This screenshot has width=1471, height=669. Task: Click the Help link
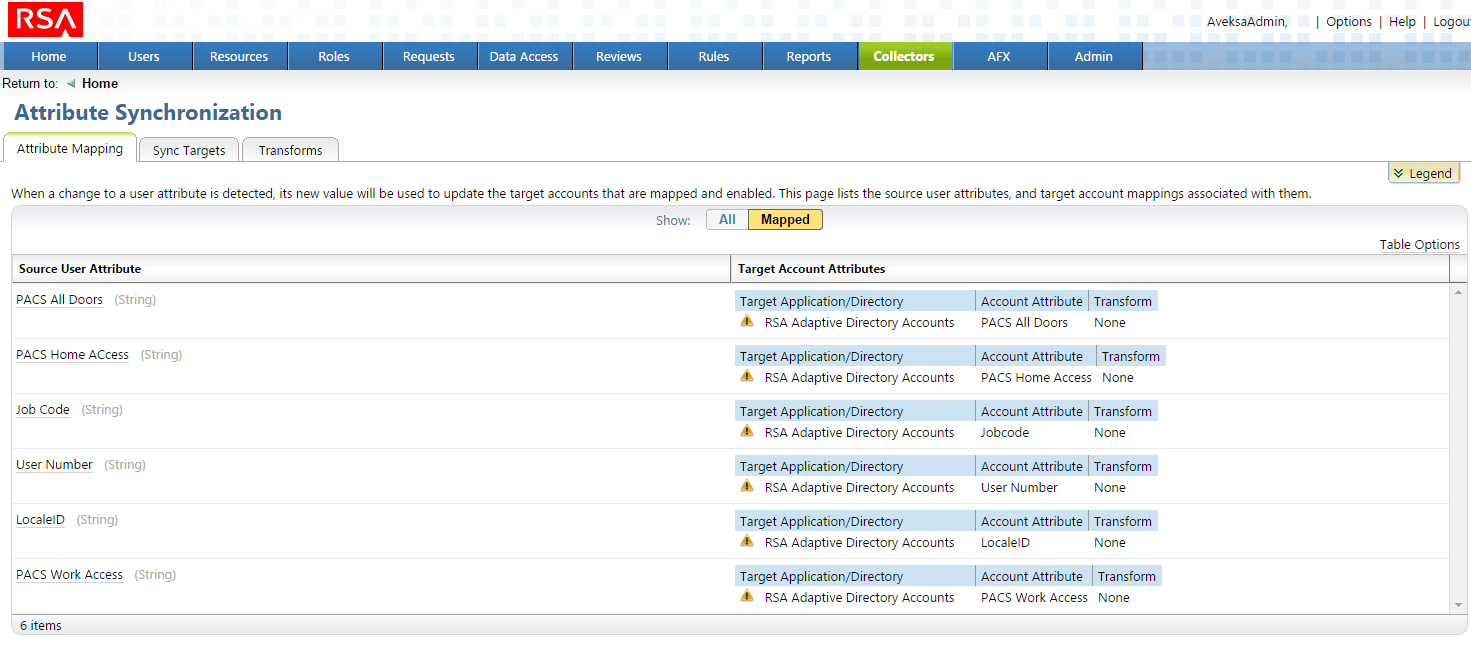coord(1402,21)
